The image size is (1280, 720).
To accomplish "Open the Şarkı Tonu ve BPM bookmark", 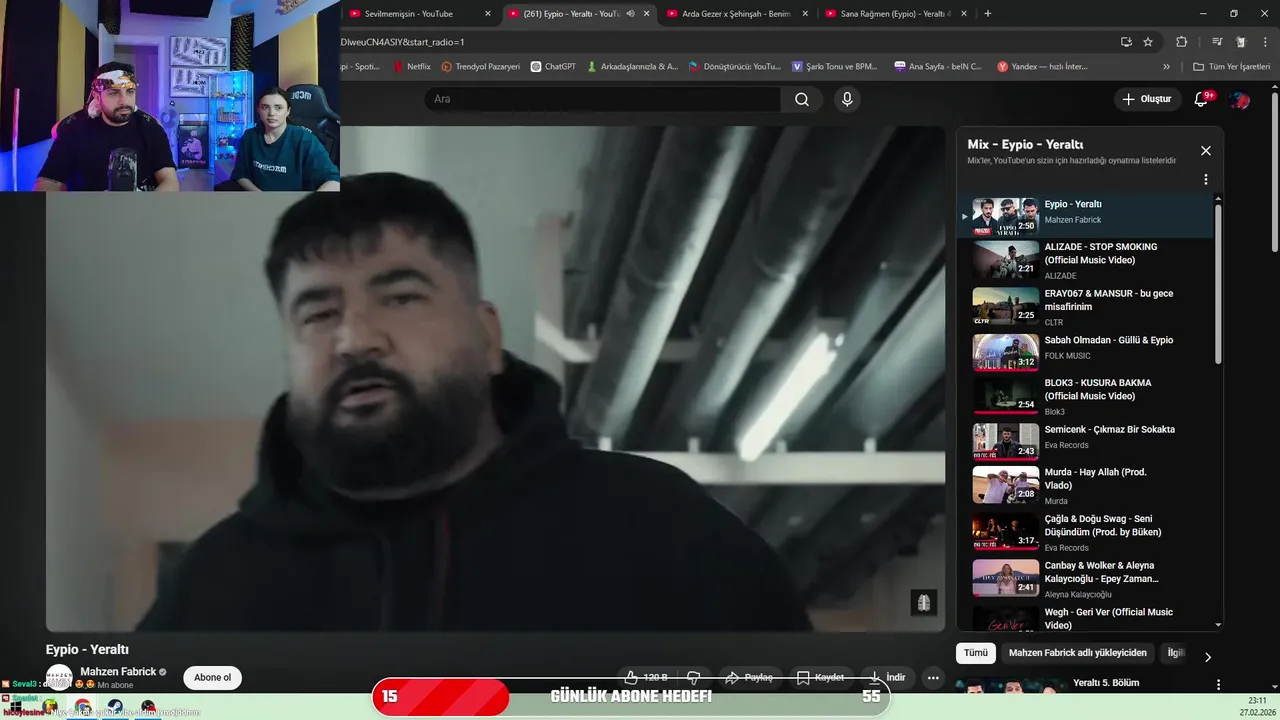I will [x=835, y=67].
